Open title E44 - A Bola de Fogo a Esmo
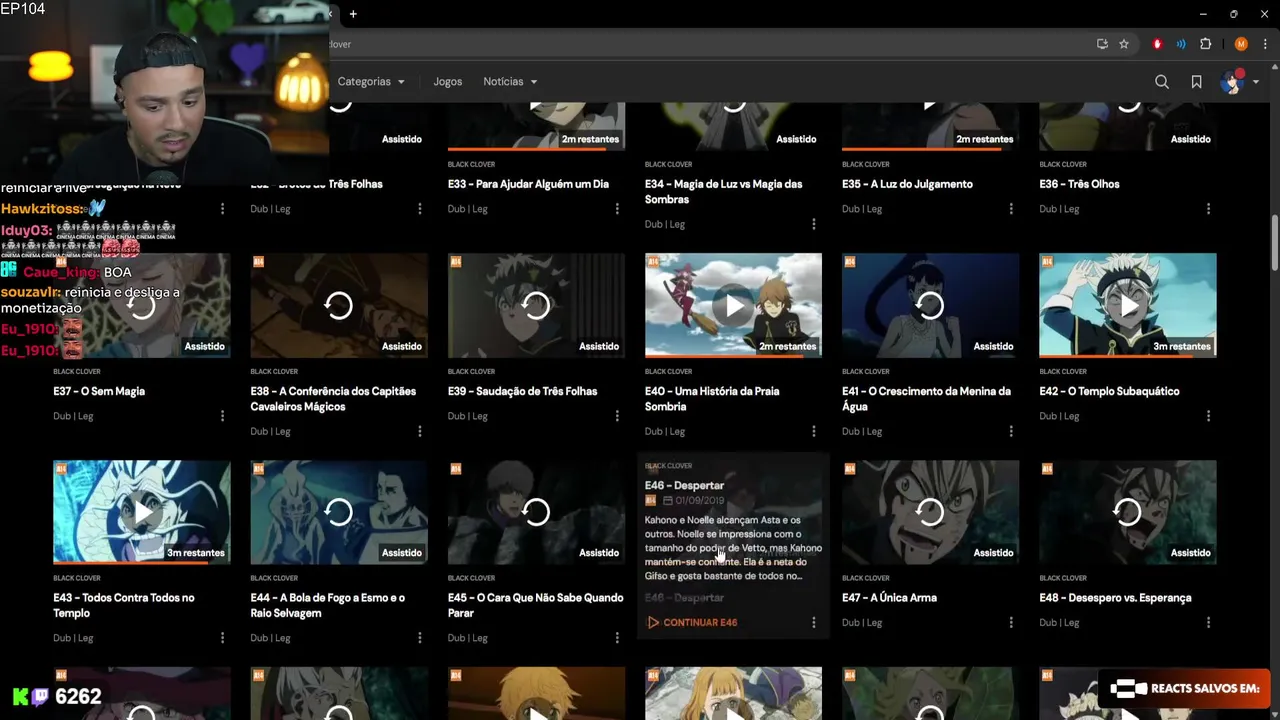The height and width of the screenshot is (720, 1280). point(328,605)
